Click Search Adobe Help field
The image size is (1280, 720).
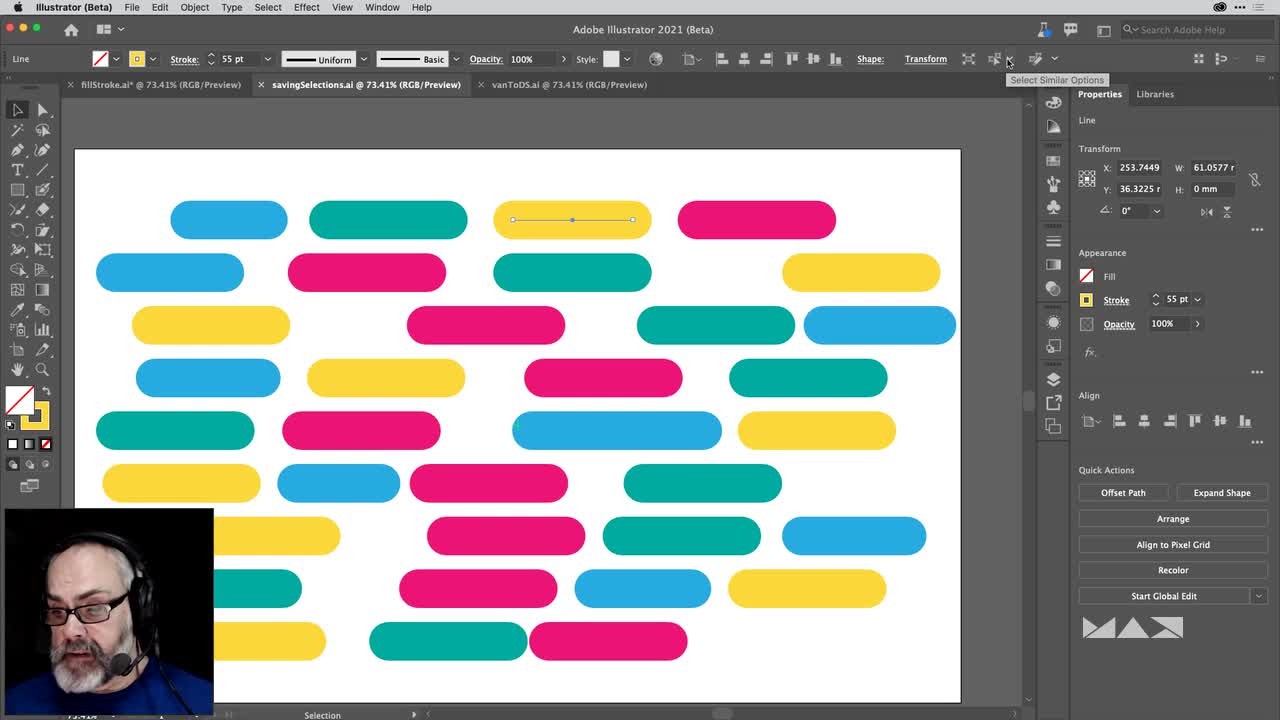click(x=1195, y=30)
